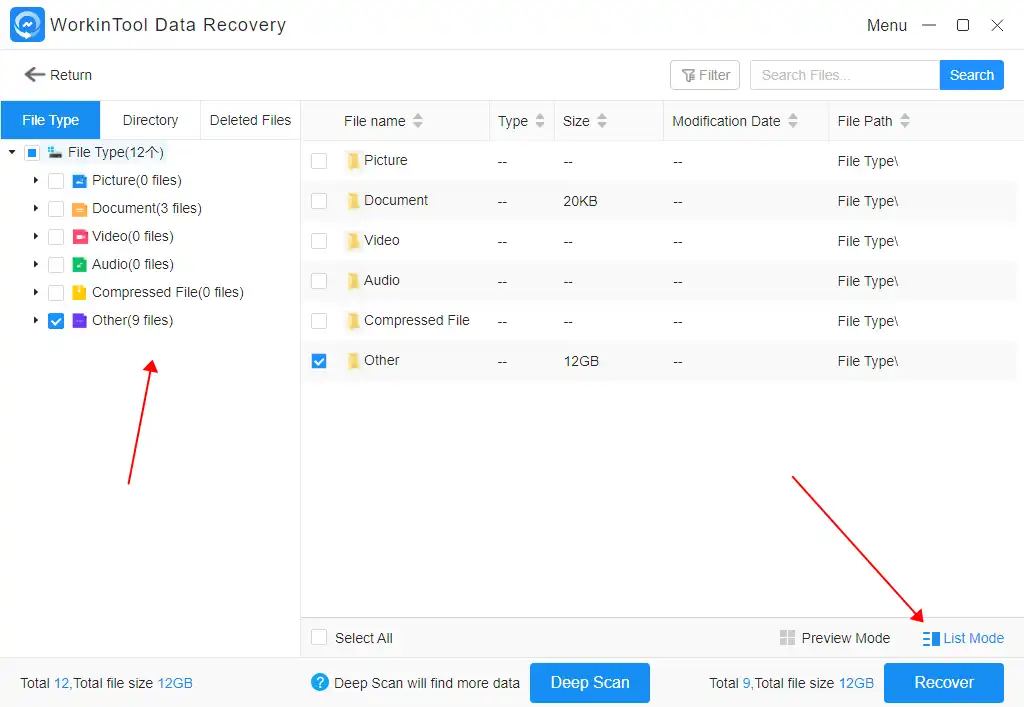Expand the Video tree node
Image resolution: width=1024 pixels, height=707 pixels.
(x=36, y=236)
